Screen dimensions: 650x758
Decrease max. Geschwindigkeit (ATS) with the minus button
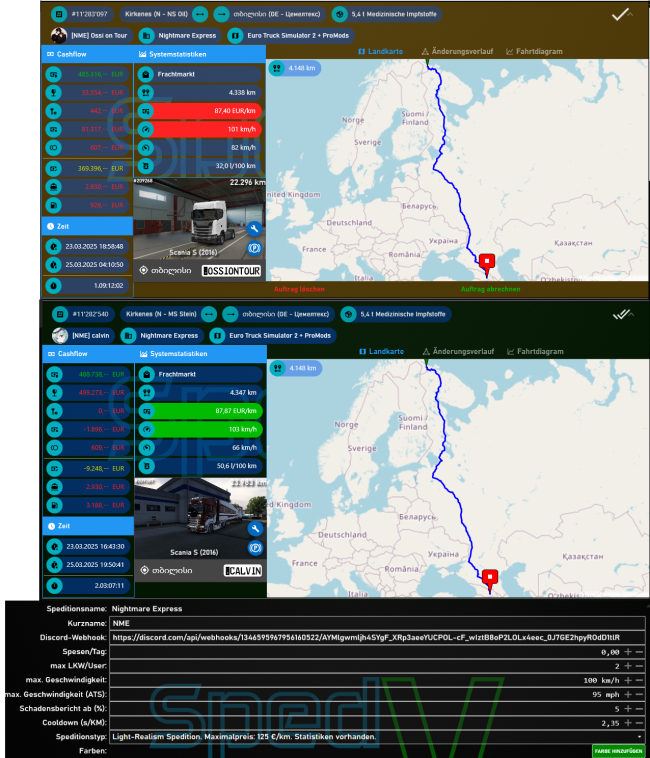[x=639, y=694]
